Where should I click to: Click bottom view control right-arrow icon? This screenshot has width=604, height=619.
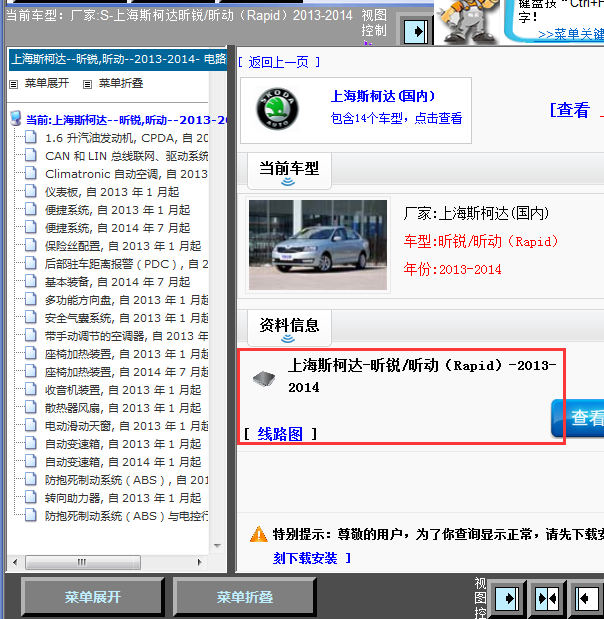click(506, 598)
